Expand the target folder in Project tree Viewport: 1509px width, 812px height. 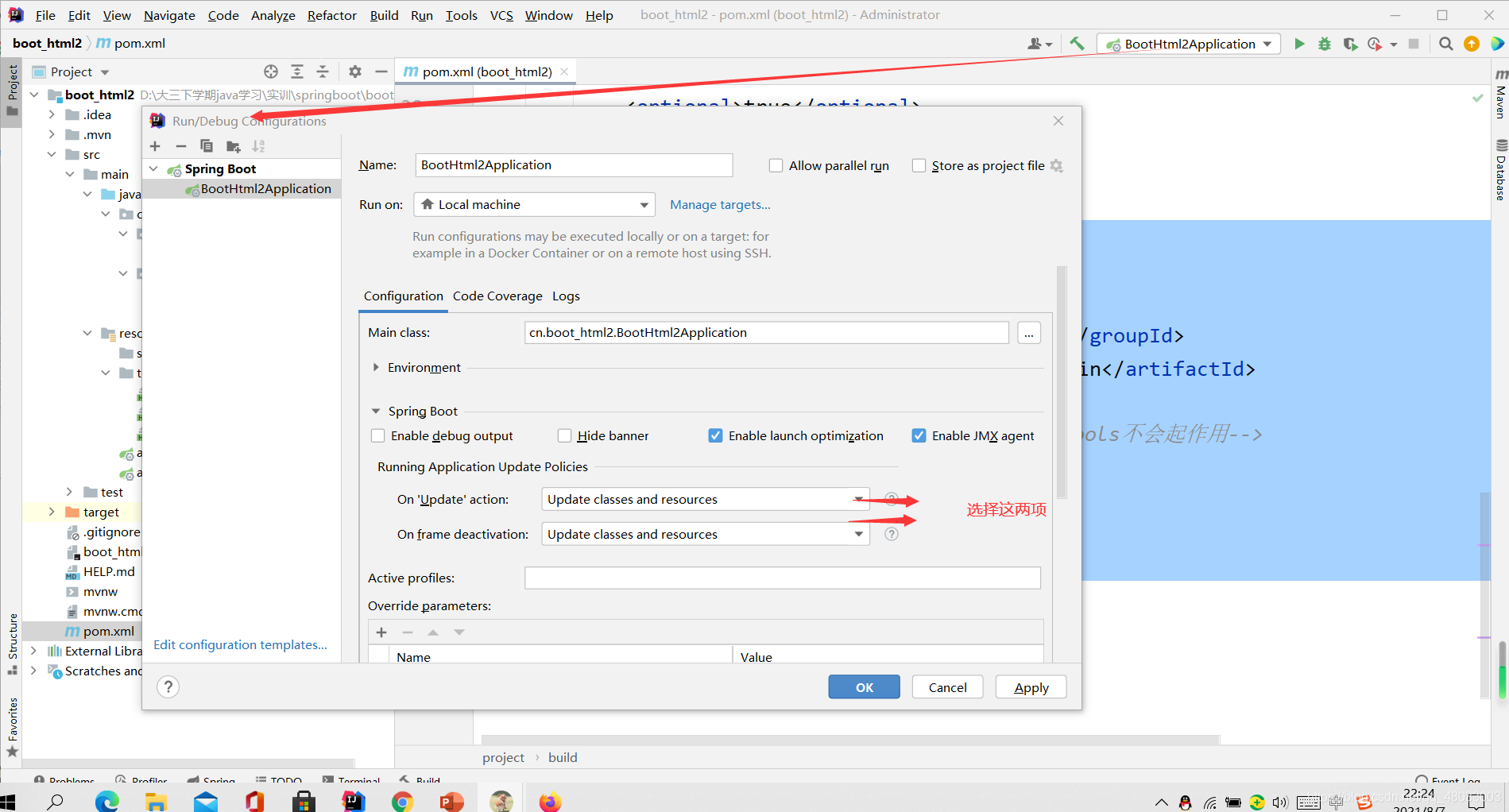click(52, 512)
